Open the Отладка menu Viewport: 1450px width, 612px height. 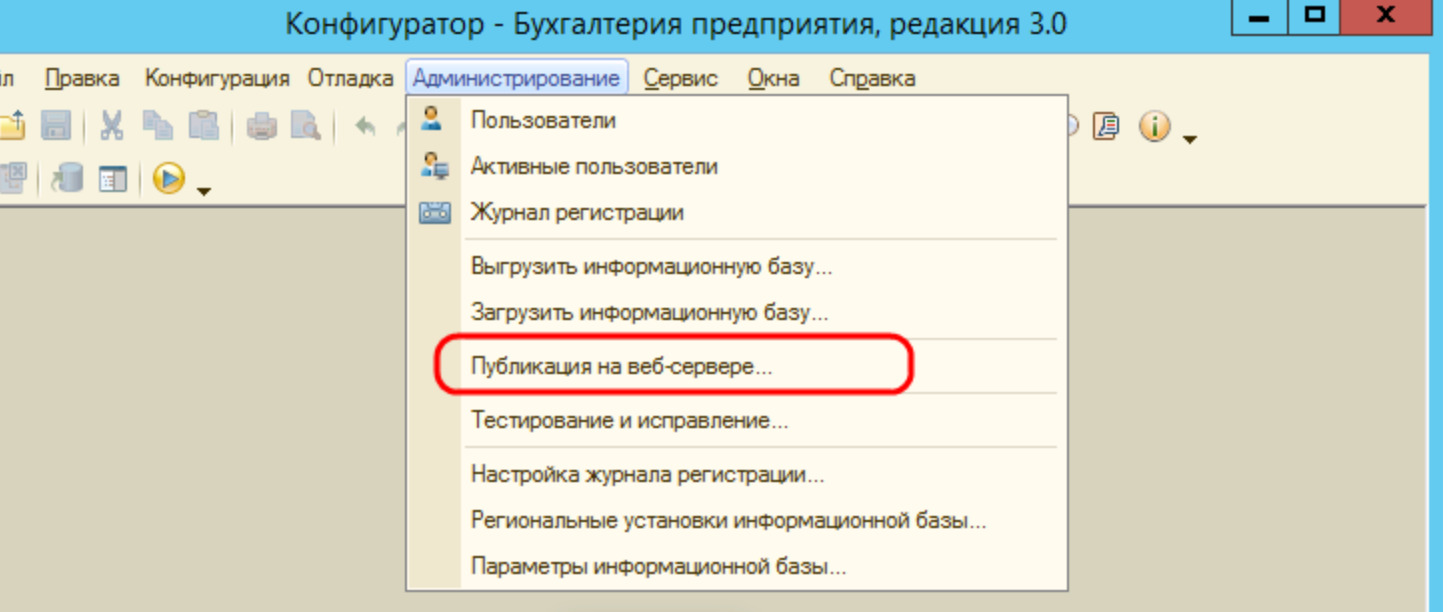pyautogui.click(x=350, y=78)
